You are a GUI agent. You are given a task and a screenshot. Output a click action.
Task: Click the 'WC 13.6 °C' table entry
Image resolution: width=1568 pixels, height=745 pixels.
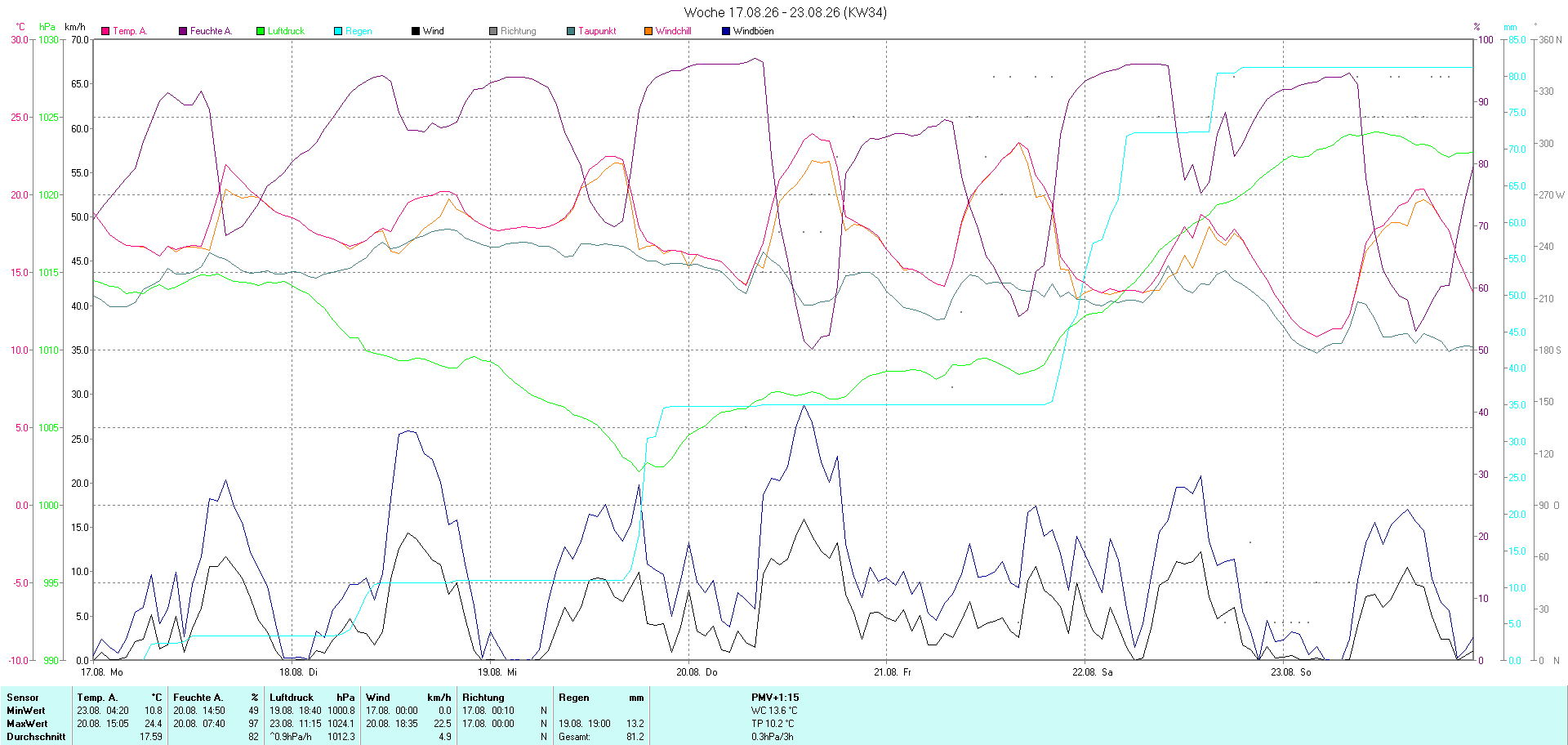click(x=774, y=711)
